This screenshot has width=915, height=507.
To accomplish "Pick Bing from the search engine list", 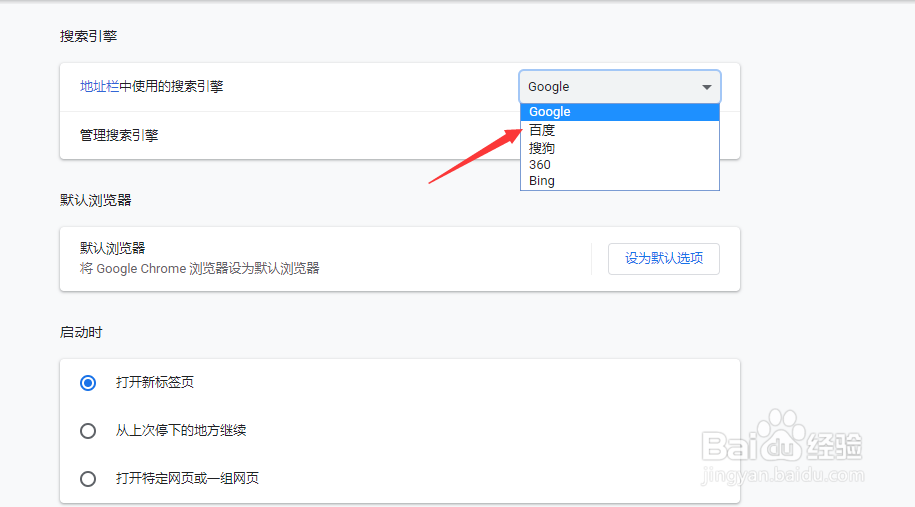I will coord(620,181).
